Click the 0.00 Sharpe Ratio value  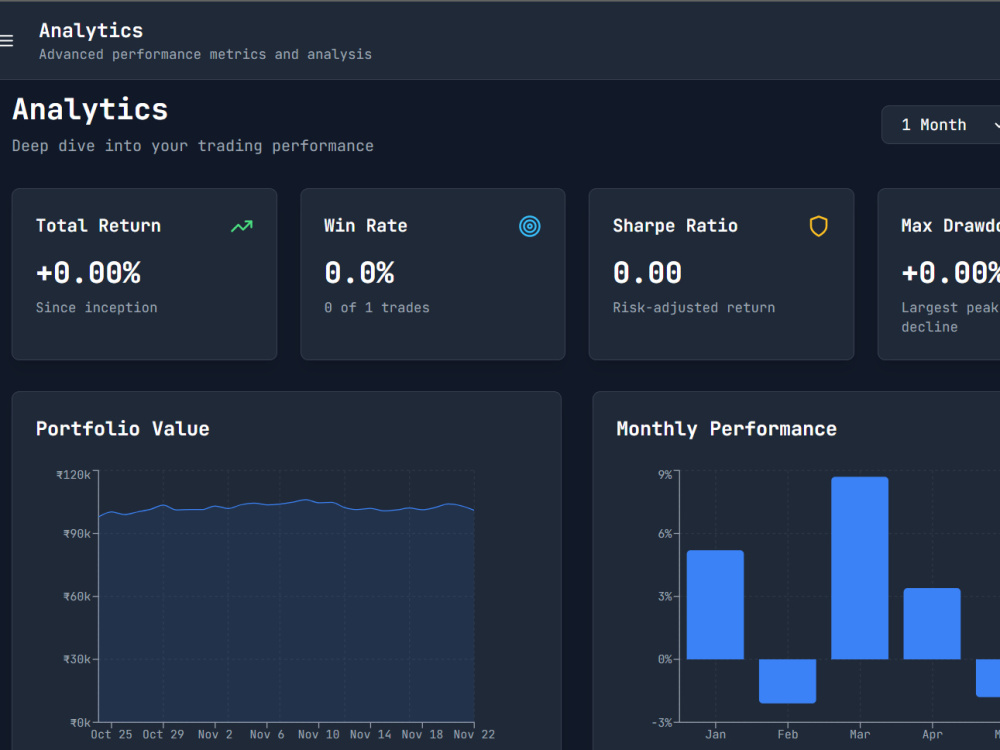[x=647, y=273]
